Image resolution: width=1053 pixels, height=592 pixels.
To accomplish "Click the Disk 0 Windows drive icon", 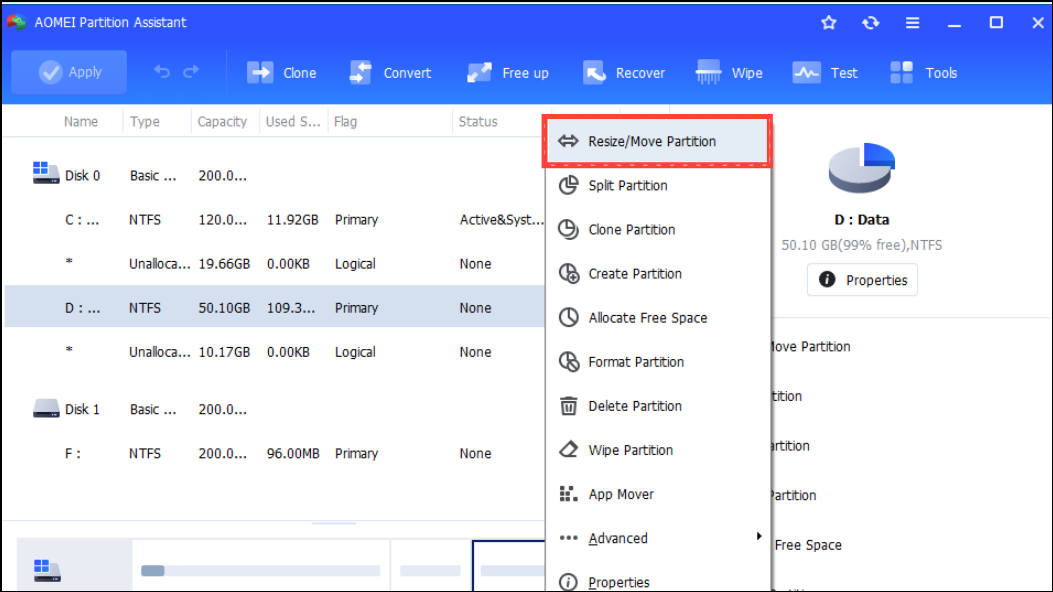I will pos(46,172).
